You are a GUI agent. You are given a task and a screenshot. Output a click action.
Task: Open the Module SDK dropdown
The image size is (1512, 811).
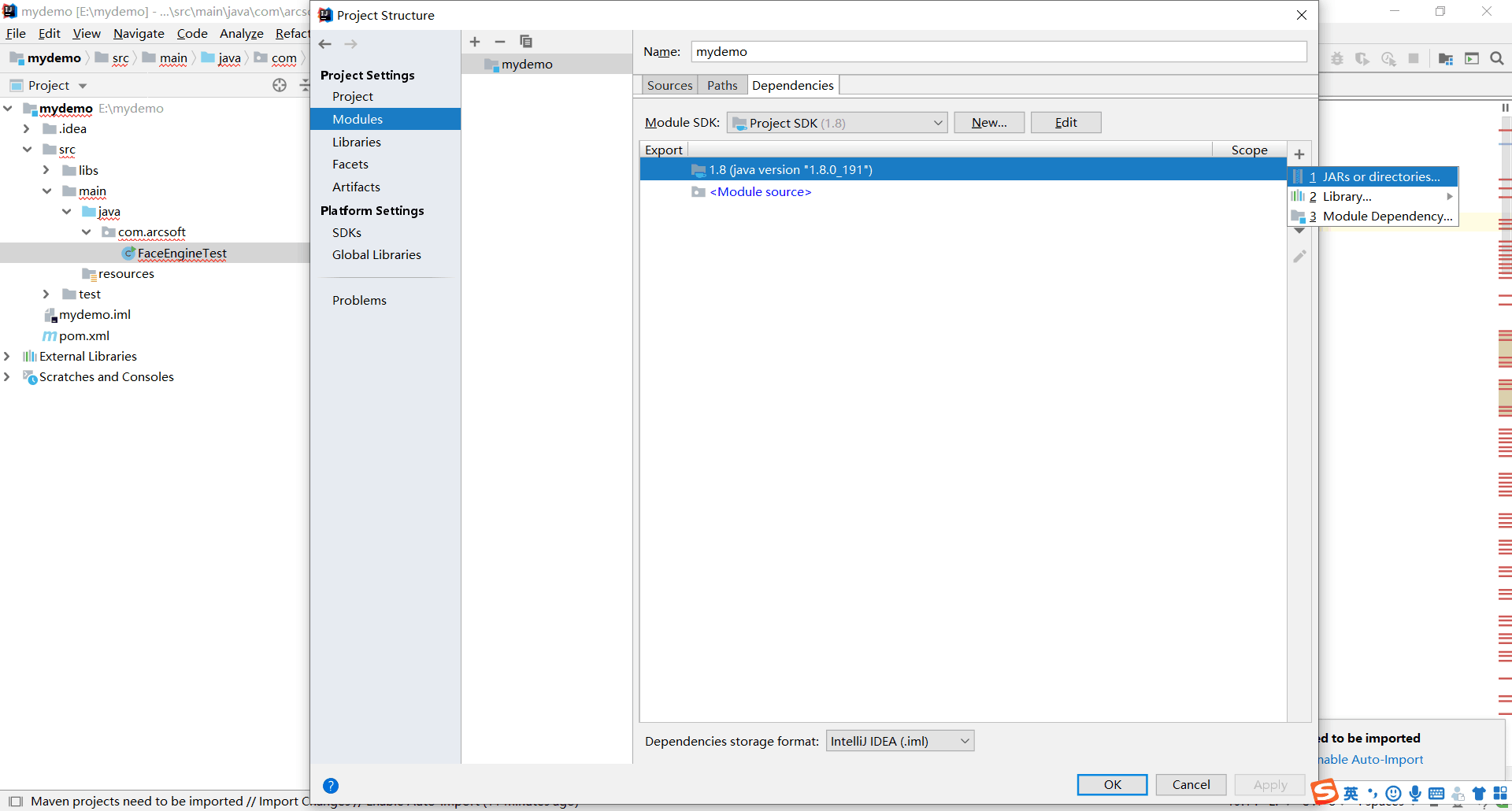click(836, 123)
